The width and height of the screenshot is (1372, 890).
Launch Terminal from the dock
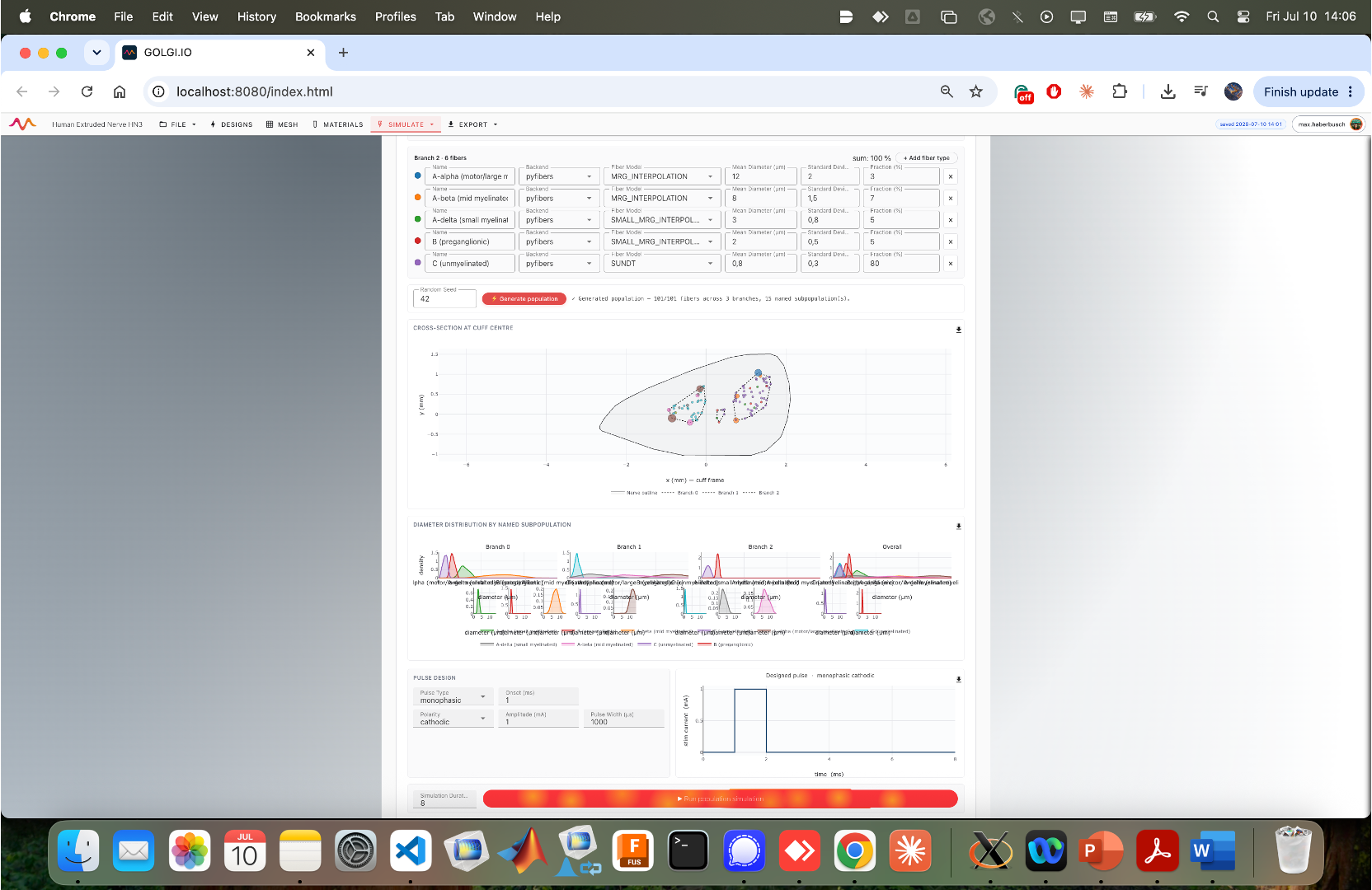pyautogui.click(x=688, y=850)
